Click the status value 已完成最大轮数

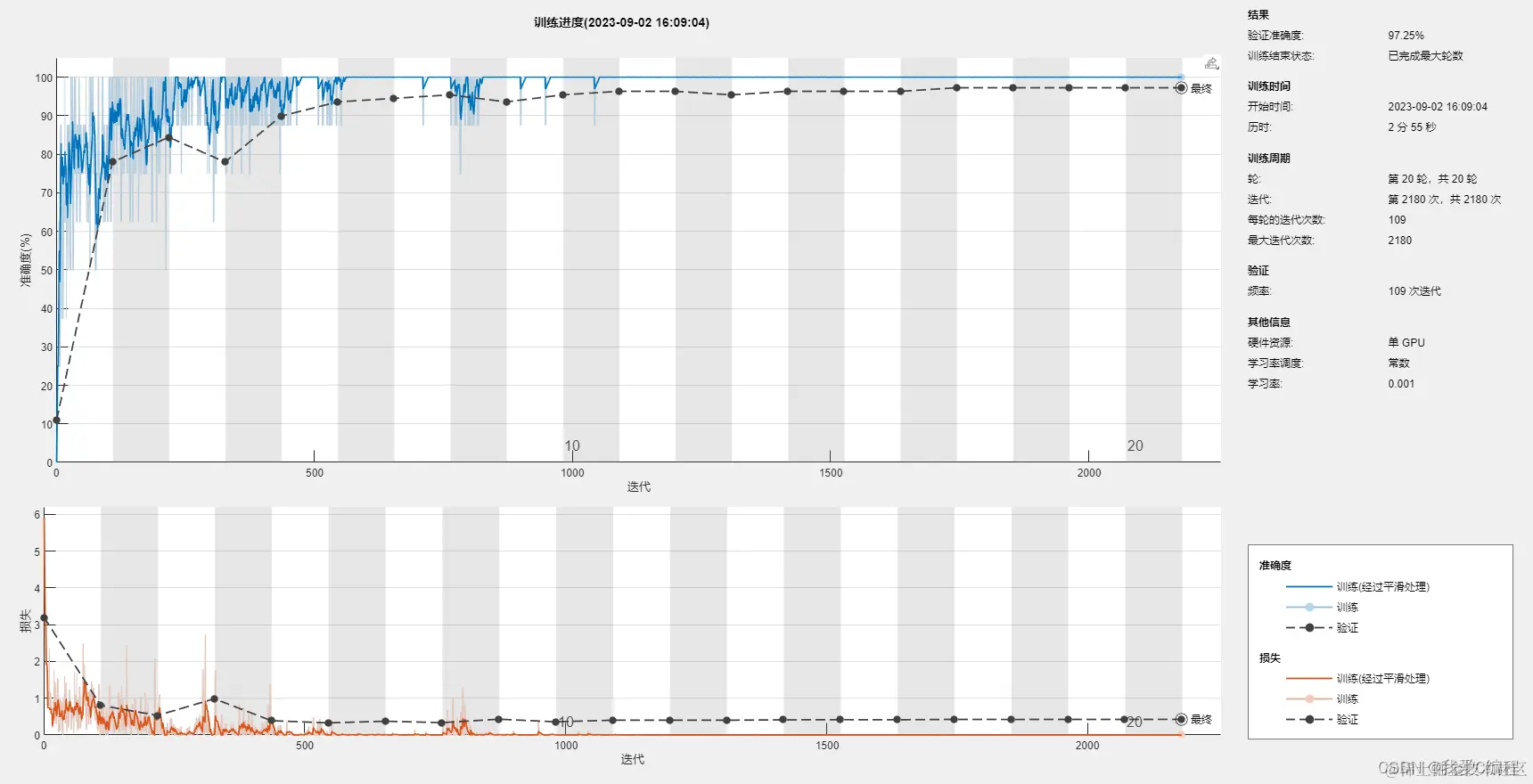[1425, 56]
